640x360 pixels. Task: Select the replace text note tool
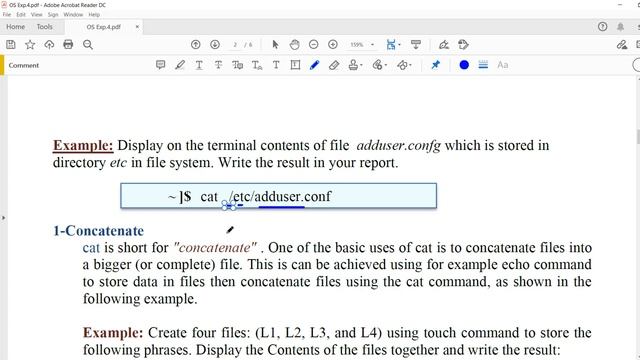tap(238, 65)
